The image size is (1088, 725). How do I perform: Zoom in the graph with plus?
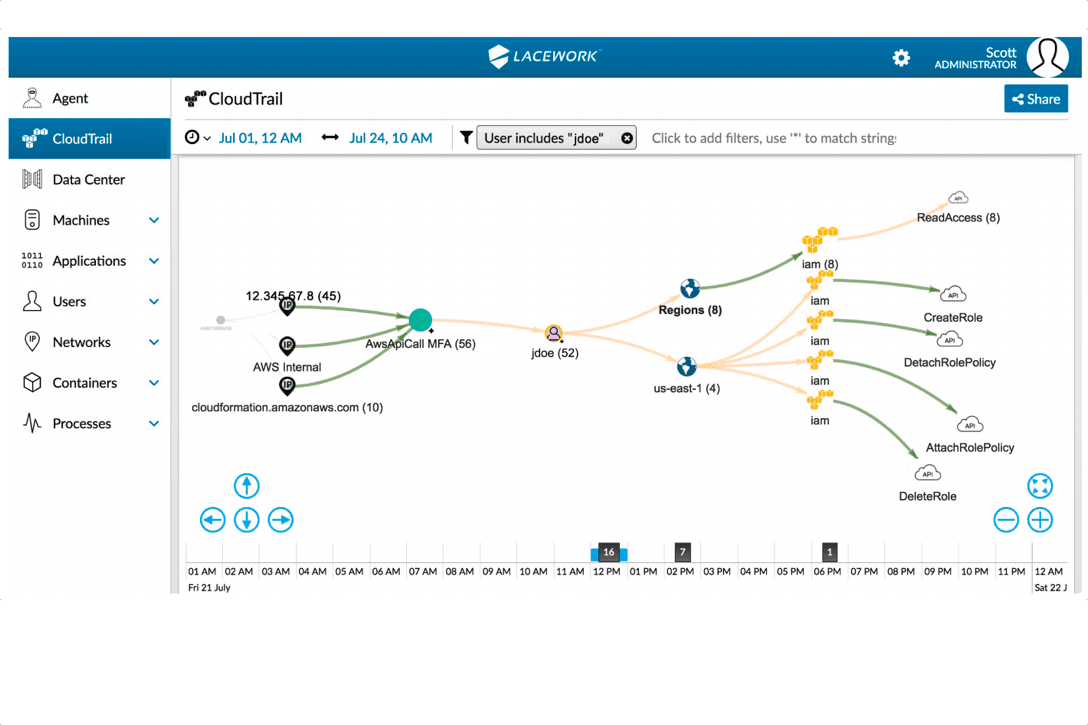tap(1039, 520)
